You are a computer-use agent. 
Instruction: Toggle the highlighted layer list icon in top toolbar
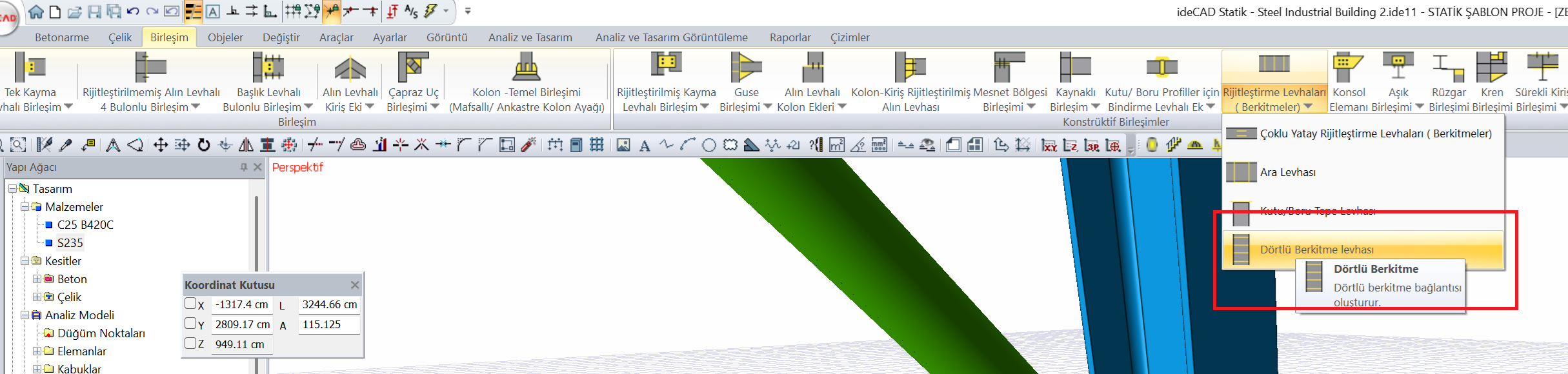coord(193,11)
